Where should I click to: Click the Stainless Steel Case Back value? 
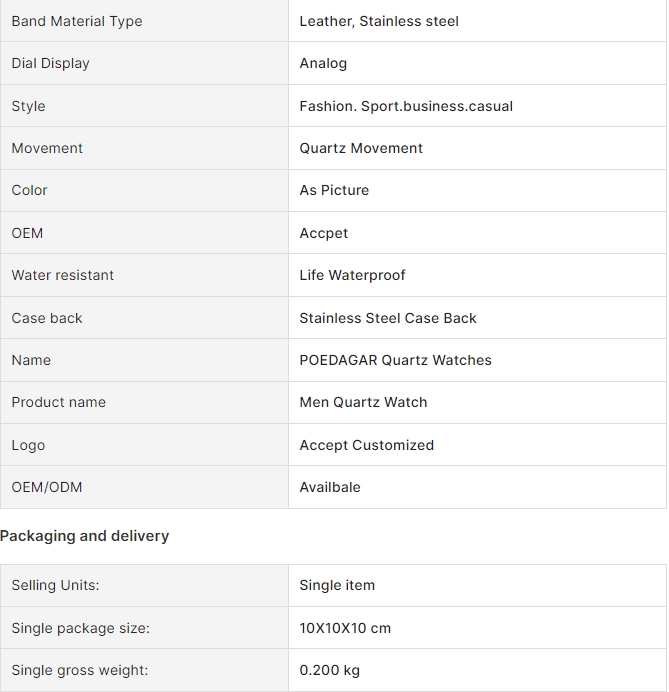pos(388,318)
